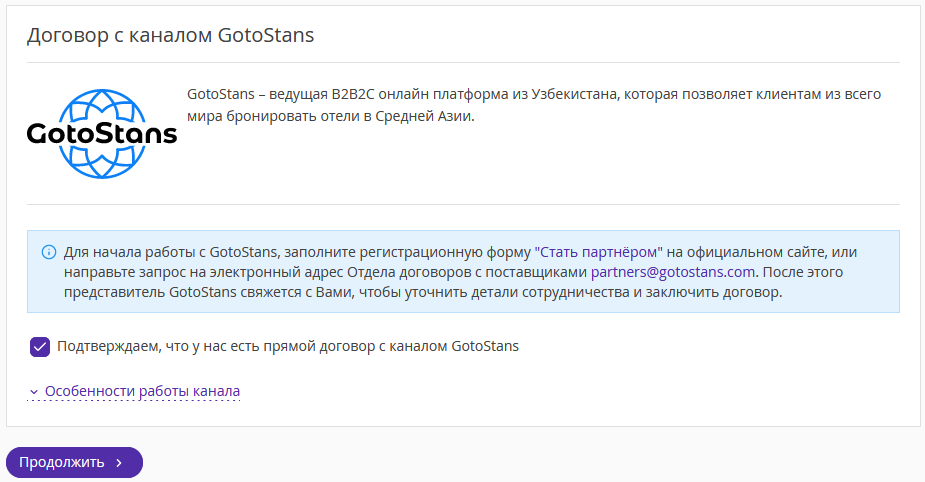This screenshot has width=925, height=482.
Task: Open the "Стать партнёром" registration form link
Action: pos(599,253)
